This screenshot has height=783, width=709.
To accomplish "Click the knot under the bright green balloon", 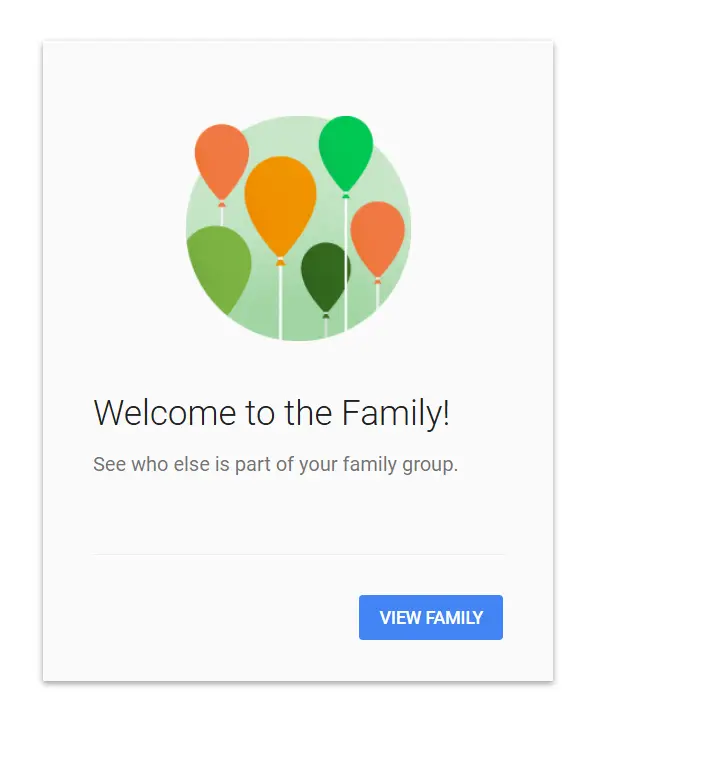I will 346,195.
